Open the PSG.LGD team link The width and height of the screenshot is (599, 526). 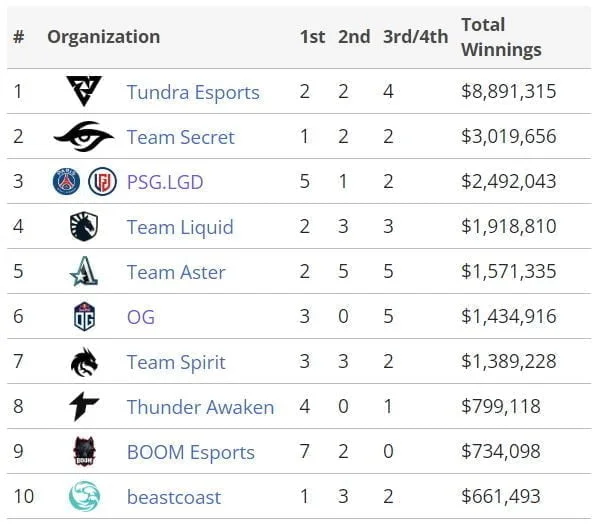pos(165,182)
